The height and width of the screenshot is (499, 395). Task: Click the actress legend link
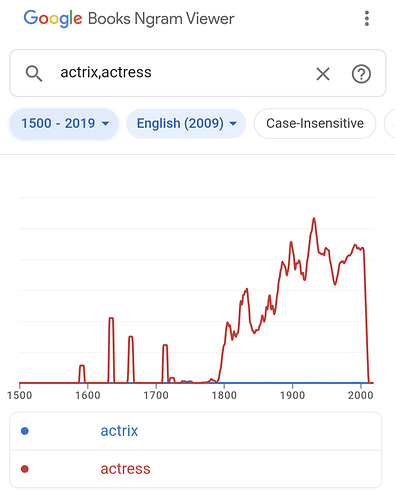pos(125,469)
